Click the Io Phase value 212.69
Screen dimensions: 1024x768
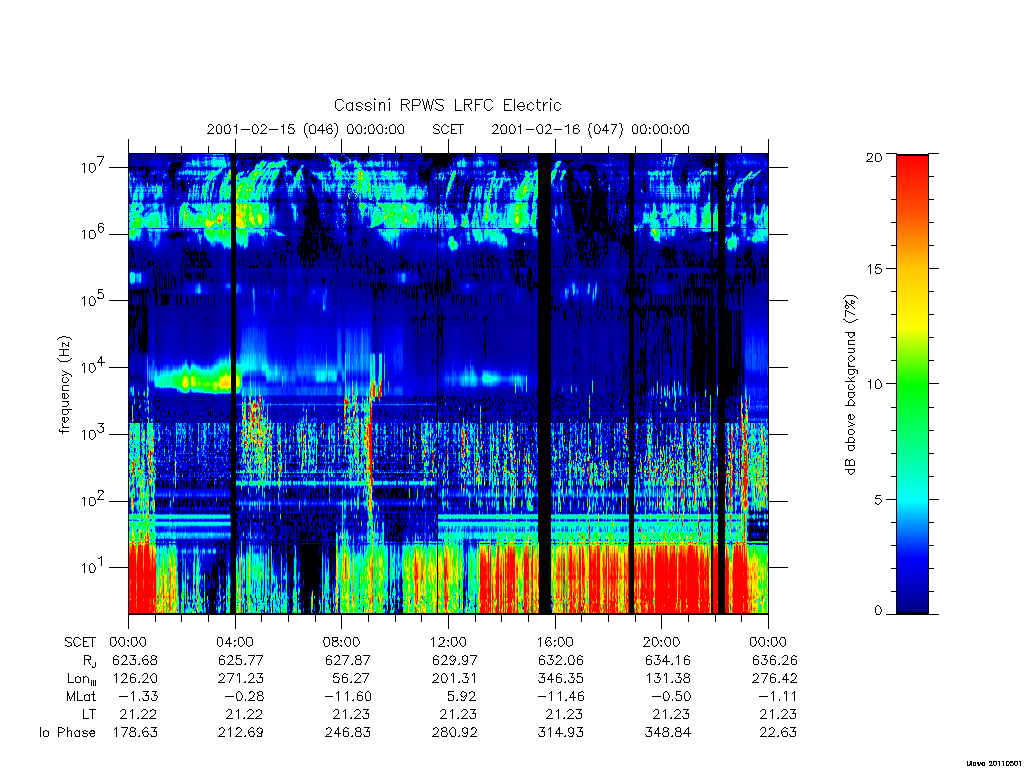coord(240,733)
